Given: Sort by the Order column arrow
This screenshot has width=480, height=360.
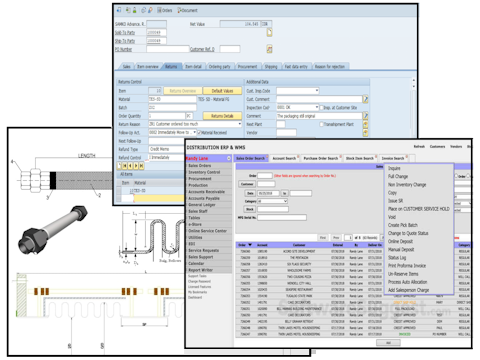Looking at the screenshot, I should click(x=250, y=245).
